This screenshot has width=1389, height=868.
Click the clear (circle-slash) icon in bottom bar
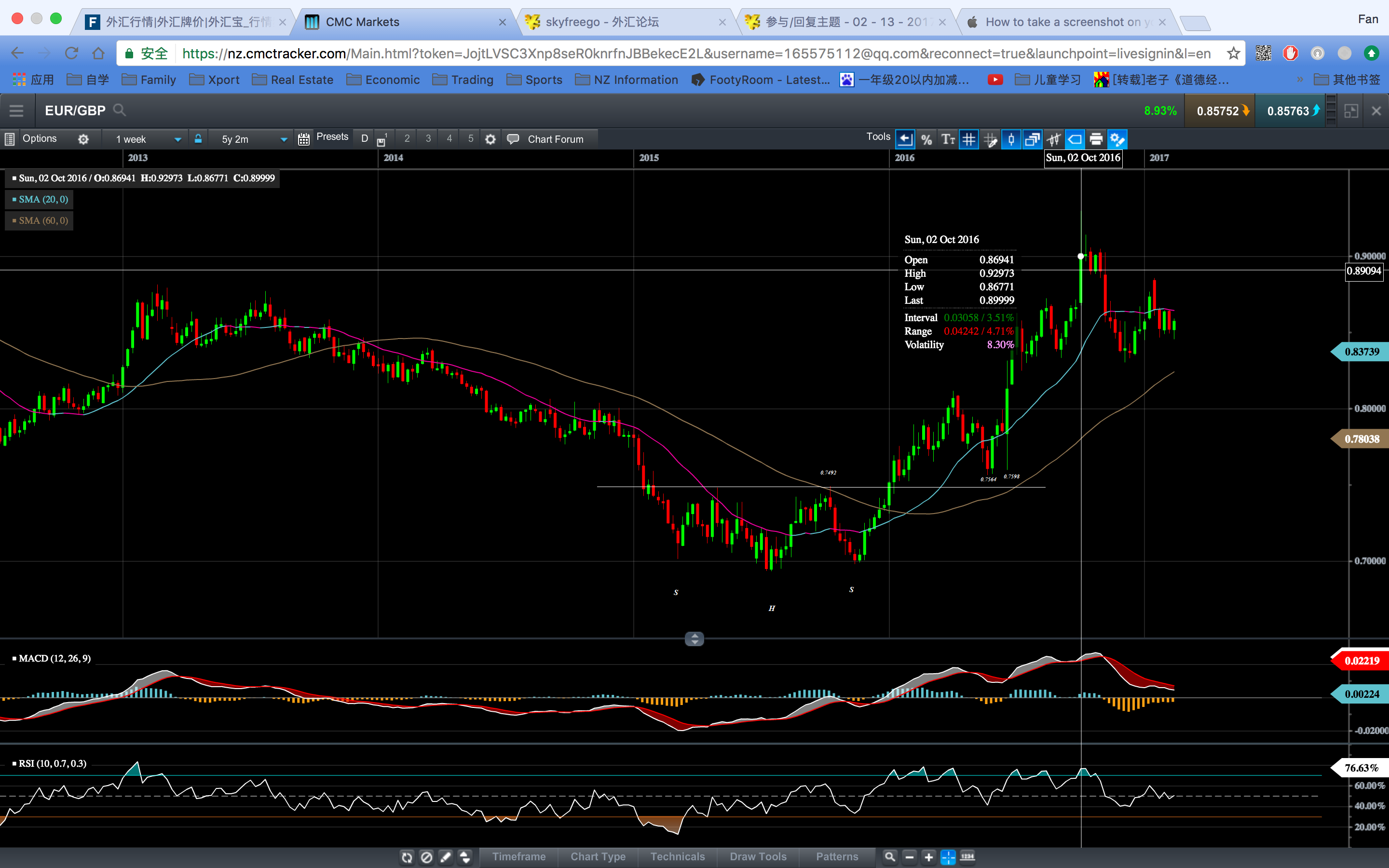coord(426,857)
